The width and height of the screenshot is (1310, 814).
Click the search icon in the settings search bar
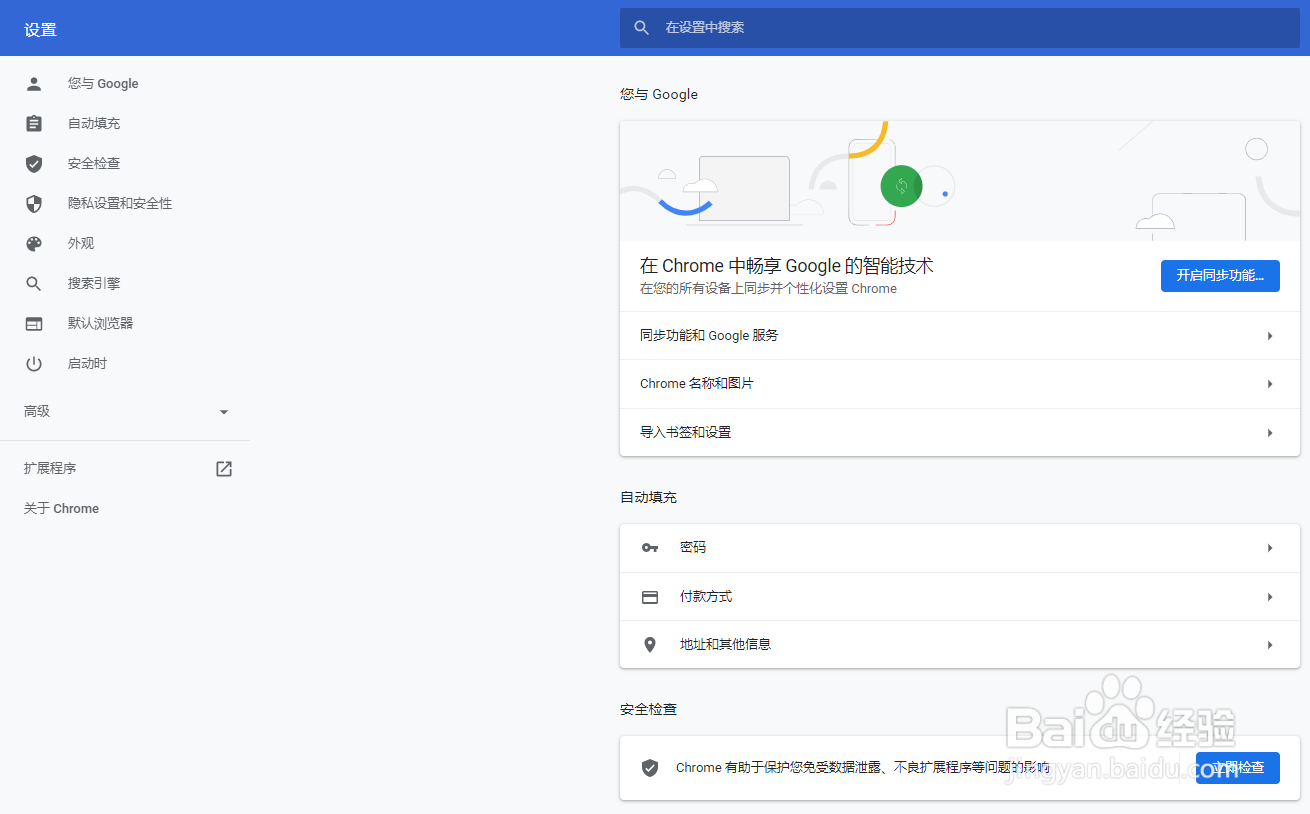pyautogui.click(x=642, y=28)
